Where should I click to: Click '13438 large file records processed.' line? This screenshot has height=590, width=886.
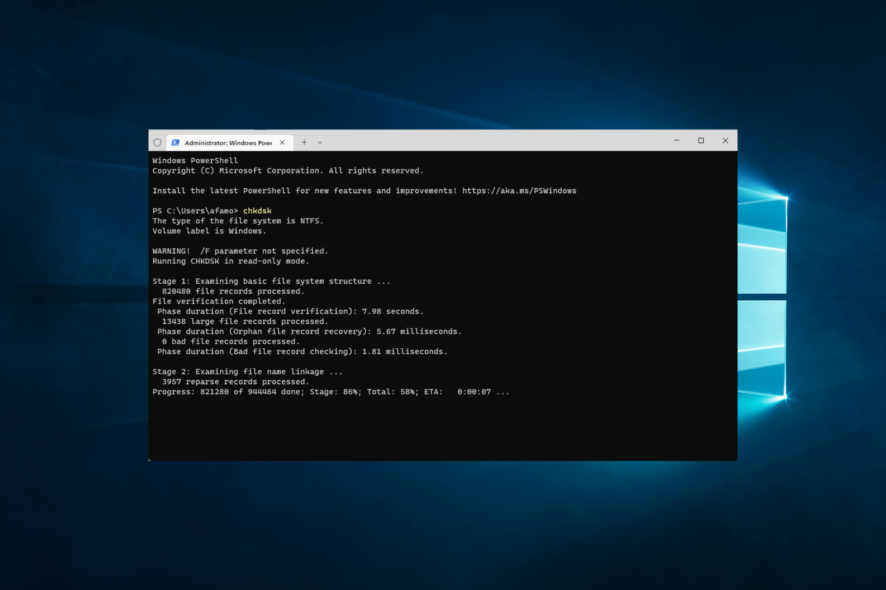(245, 321)
